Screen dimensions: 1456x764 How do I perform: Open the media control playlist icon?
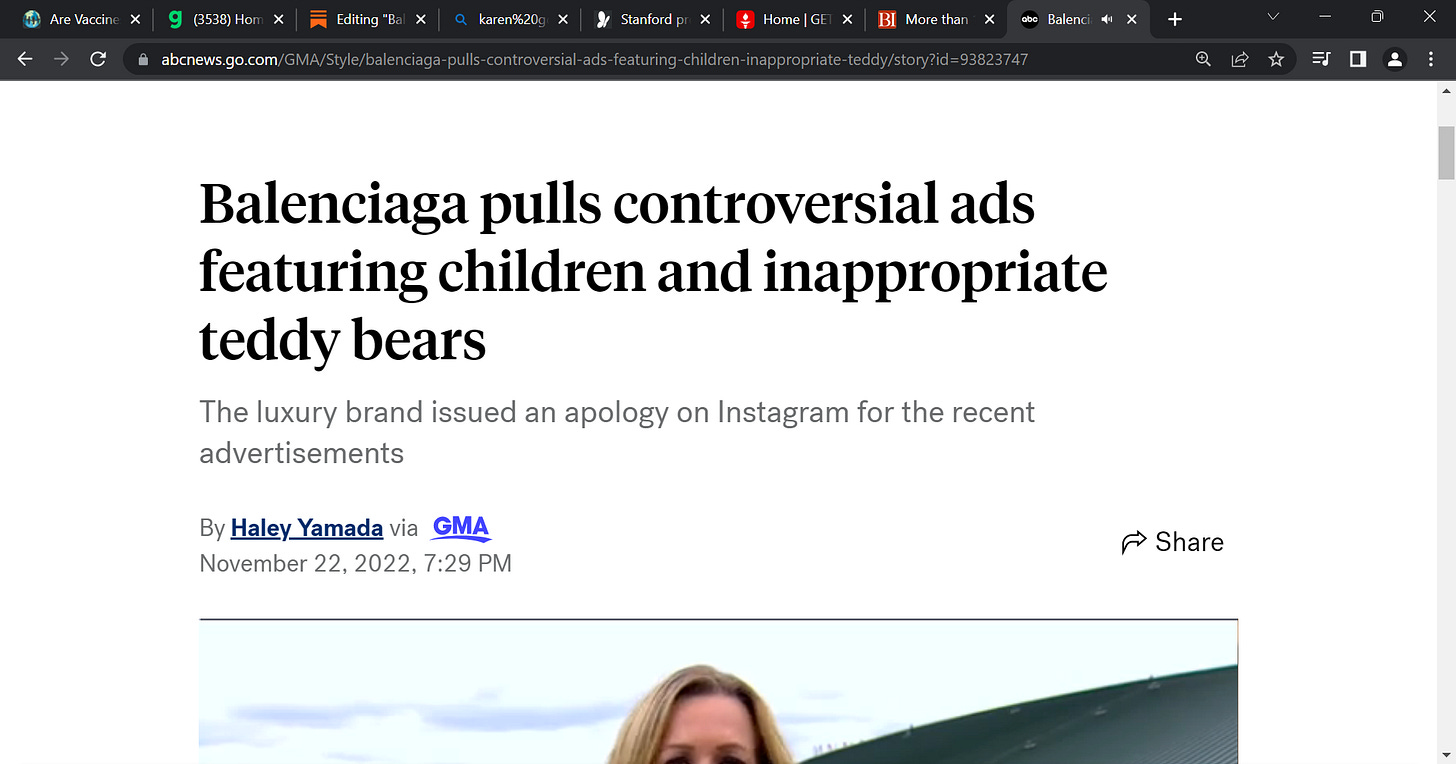1321,59
